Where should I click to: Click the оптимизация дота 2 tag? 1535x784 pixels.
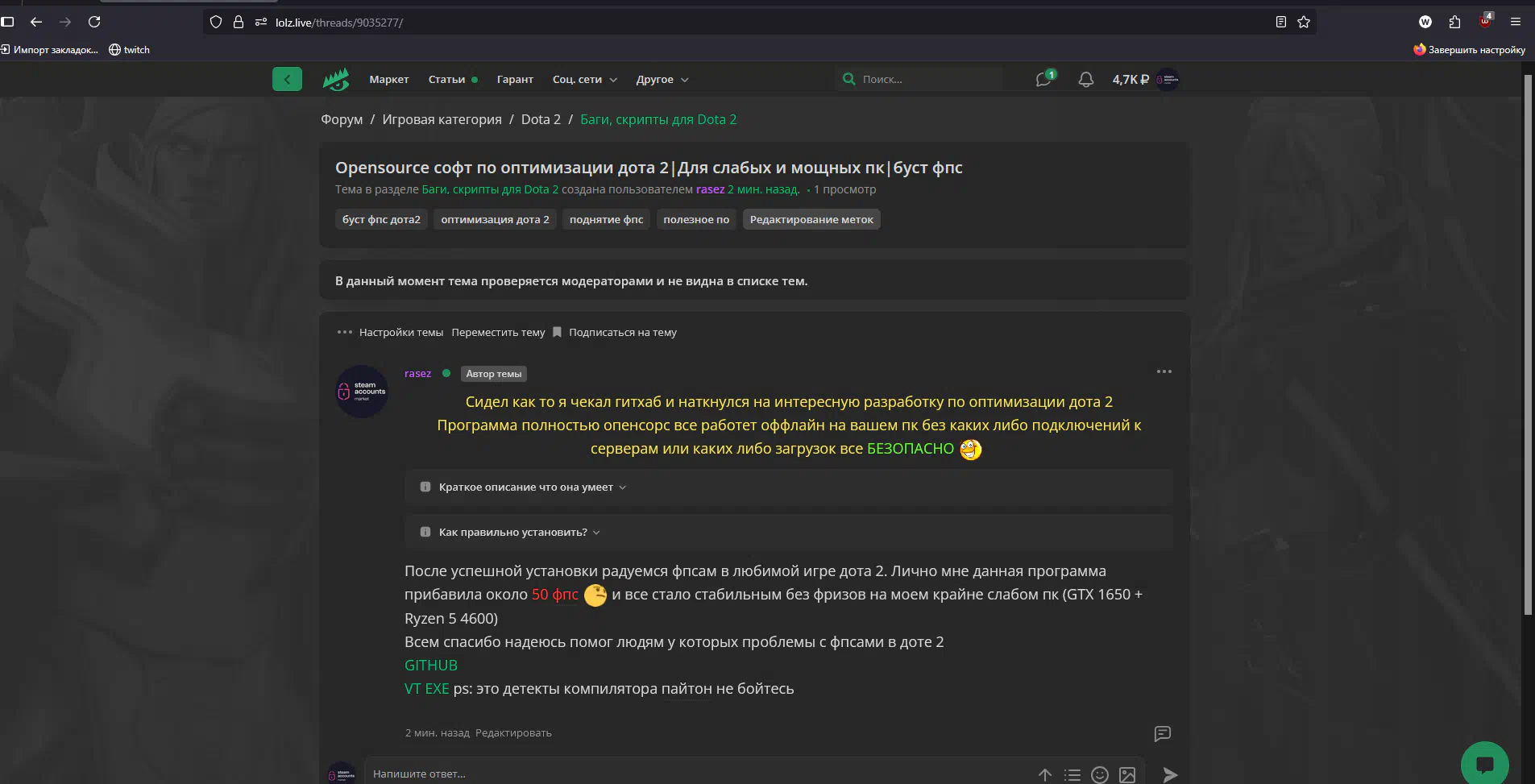coord(495,219)
